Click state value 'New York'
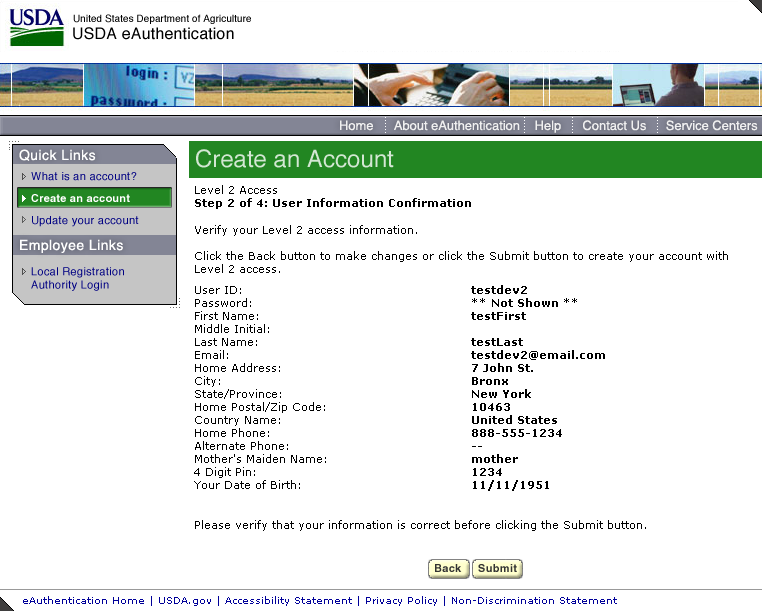Image resolution: width=762 pixels, height=611 pixels. click(501, 394)
